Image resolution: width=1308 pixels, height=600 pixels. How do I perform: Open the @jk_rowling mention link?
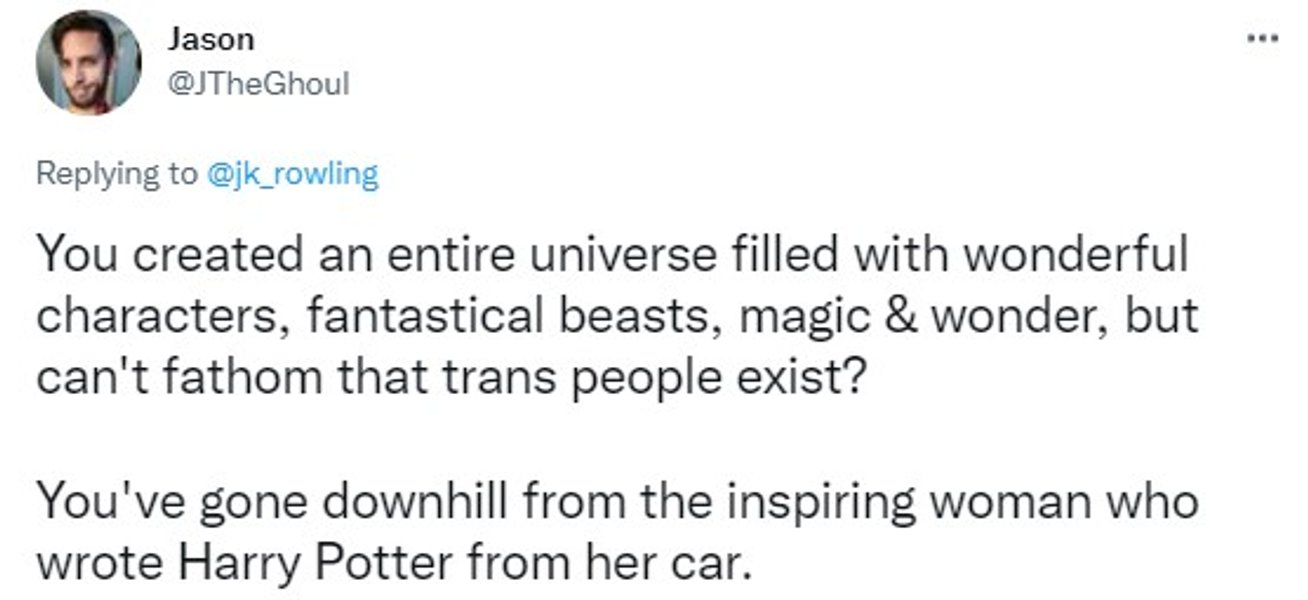(x=292, y=175)
